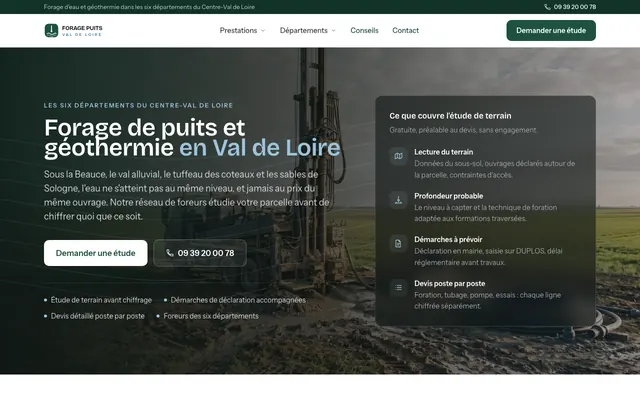Click the description starting Le niveau à capter
640x400 pixels.
pyautogui.click(x=486, y=213)
